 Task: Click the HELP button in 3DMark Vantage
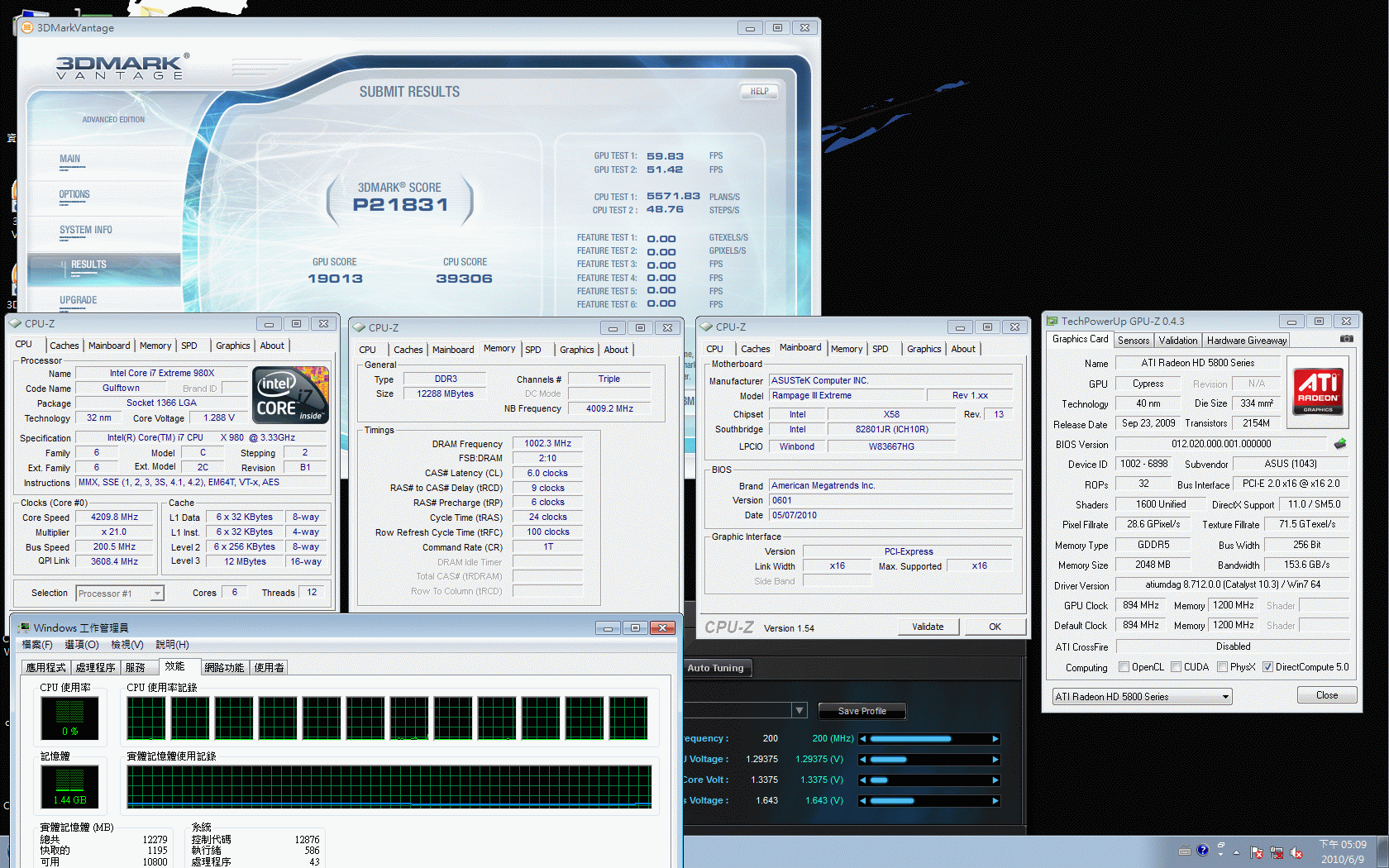(759, 91)
